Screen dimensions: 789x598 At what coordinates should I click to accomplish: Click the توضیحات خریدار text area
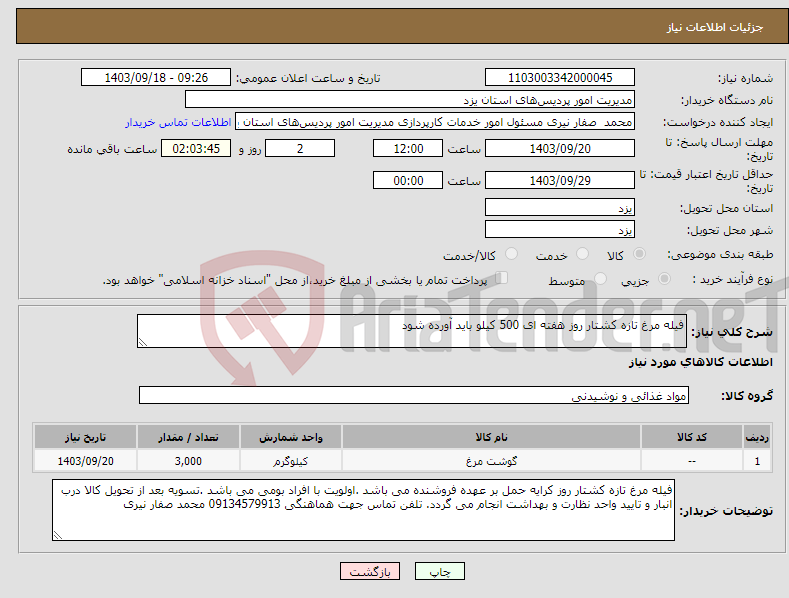(363, 510)
